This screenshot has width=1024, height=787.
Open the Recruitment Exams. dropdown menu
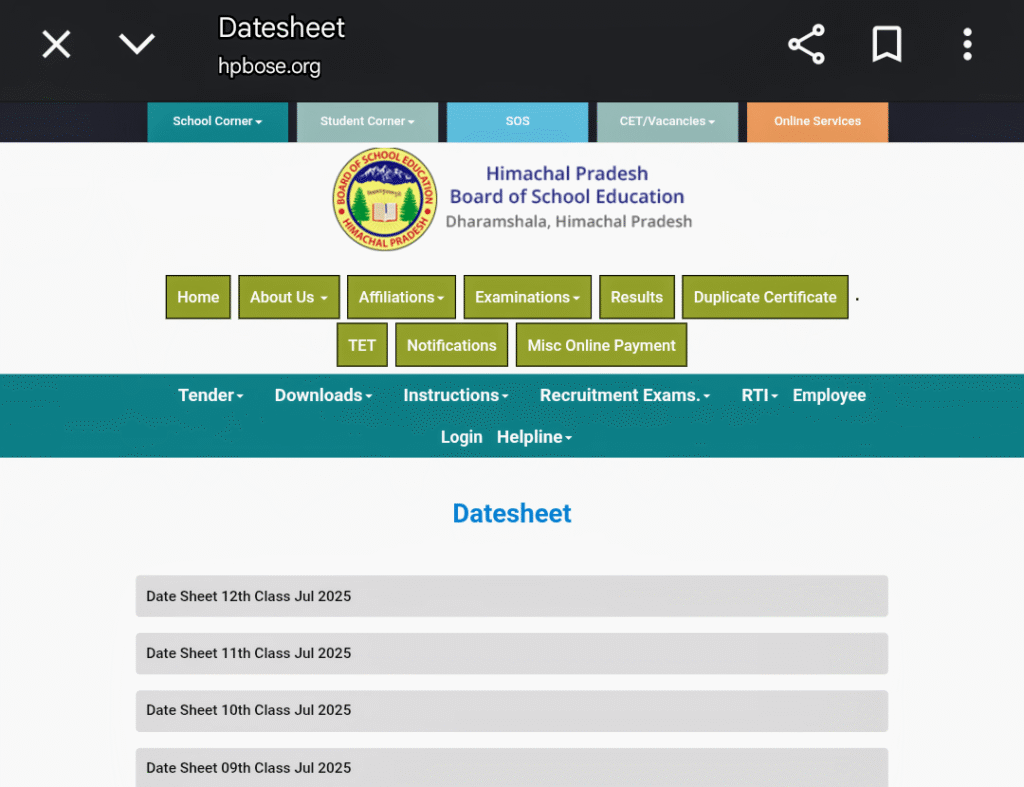click(624, 395)
